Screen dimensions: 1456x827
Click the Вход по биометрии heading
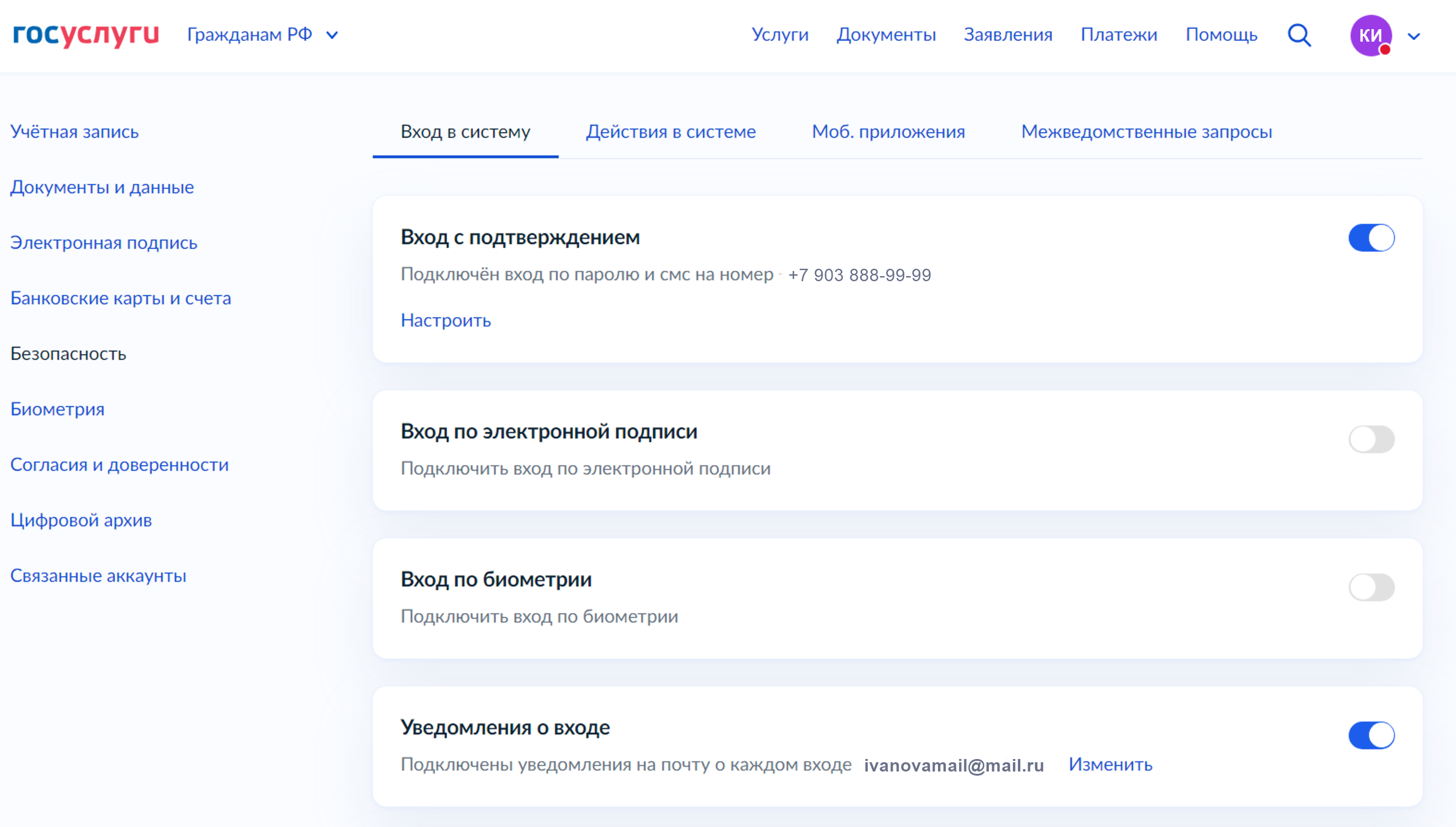click(496, 580)
